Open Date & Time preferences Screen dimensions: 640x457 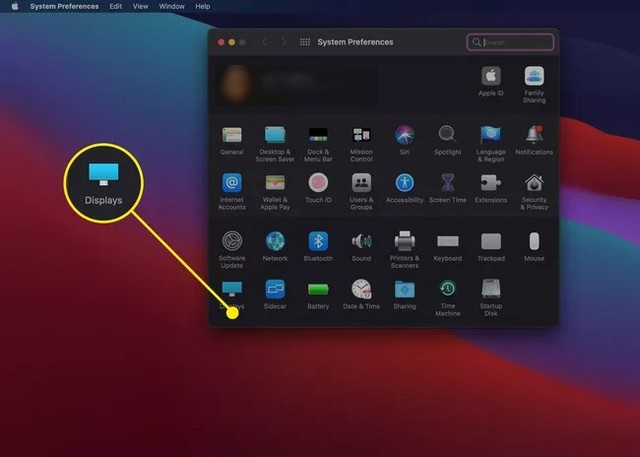coord(361,294)
